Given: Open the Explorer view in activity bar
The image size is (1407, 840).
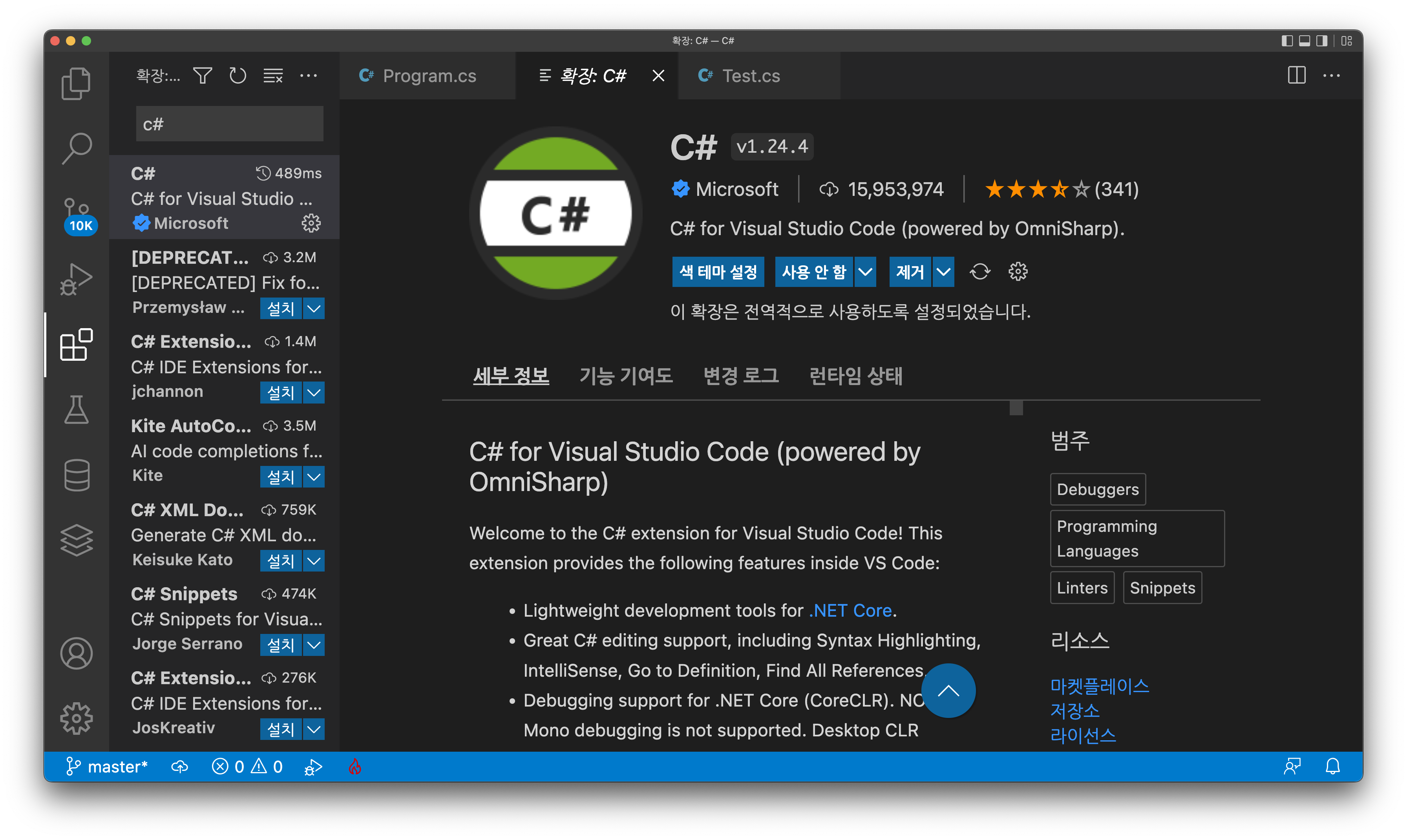Looking at the screenshot, I should tap(76, 83).
